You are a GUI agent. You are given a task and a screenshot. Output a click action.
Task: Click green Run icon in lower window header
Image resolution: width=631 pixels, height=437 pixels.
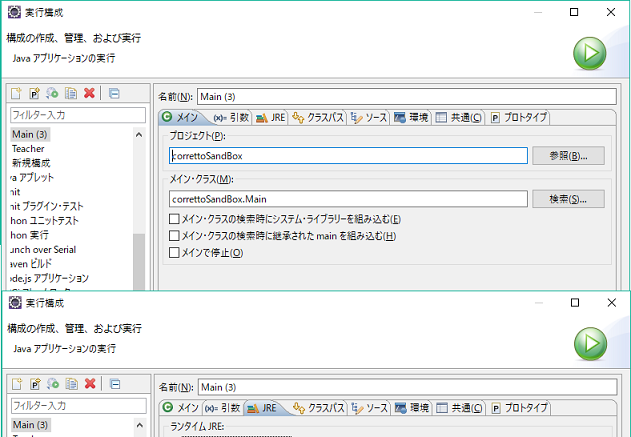coord(590,344)
